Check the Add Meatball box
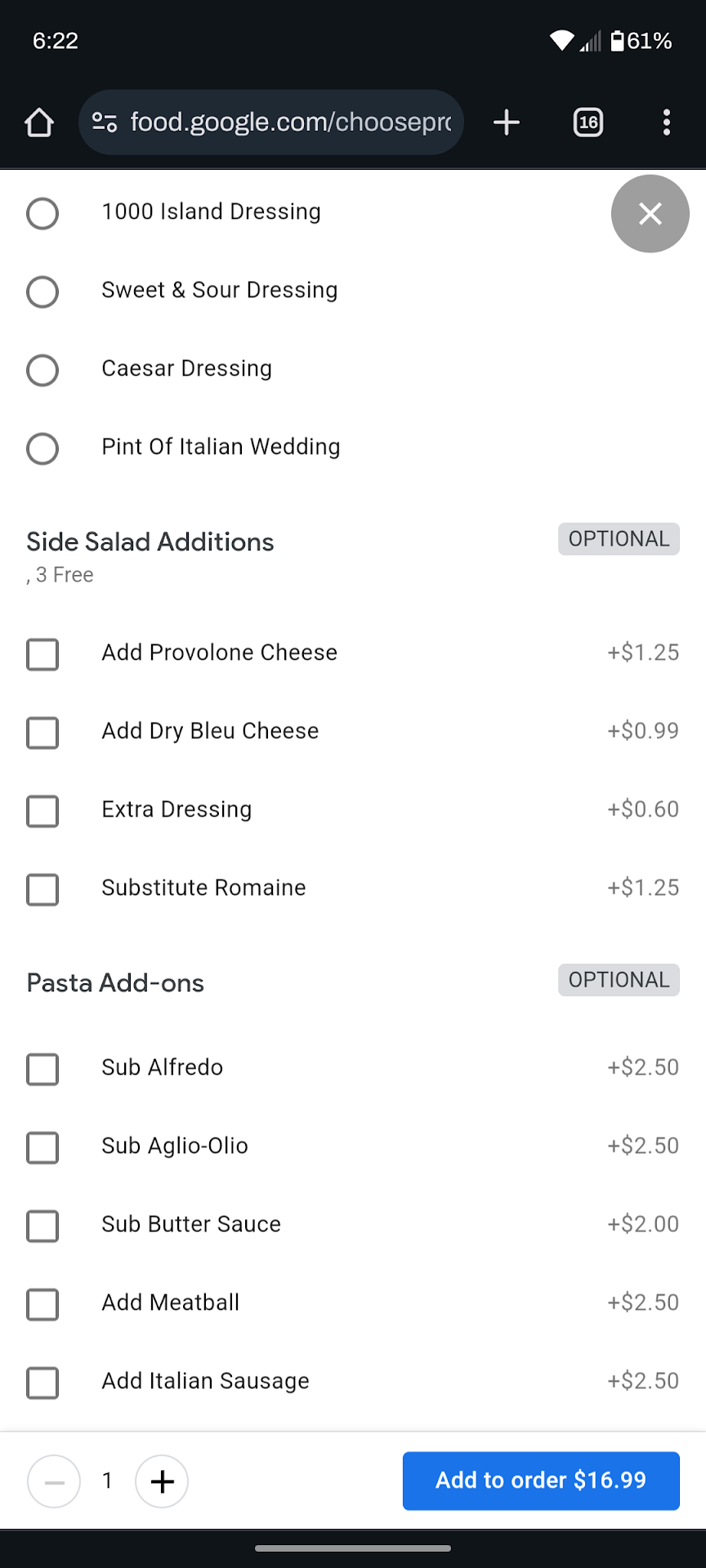 click(x=42, y=1304)
